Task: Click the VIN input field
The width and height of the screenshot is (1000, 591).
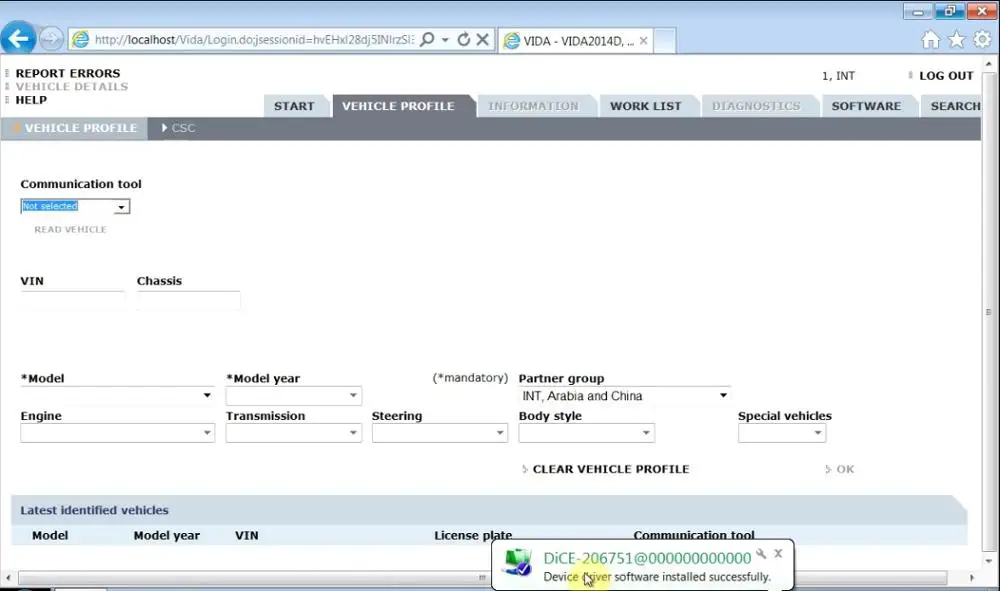Action: 72,300
